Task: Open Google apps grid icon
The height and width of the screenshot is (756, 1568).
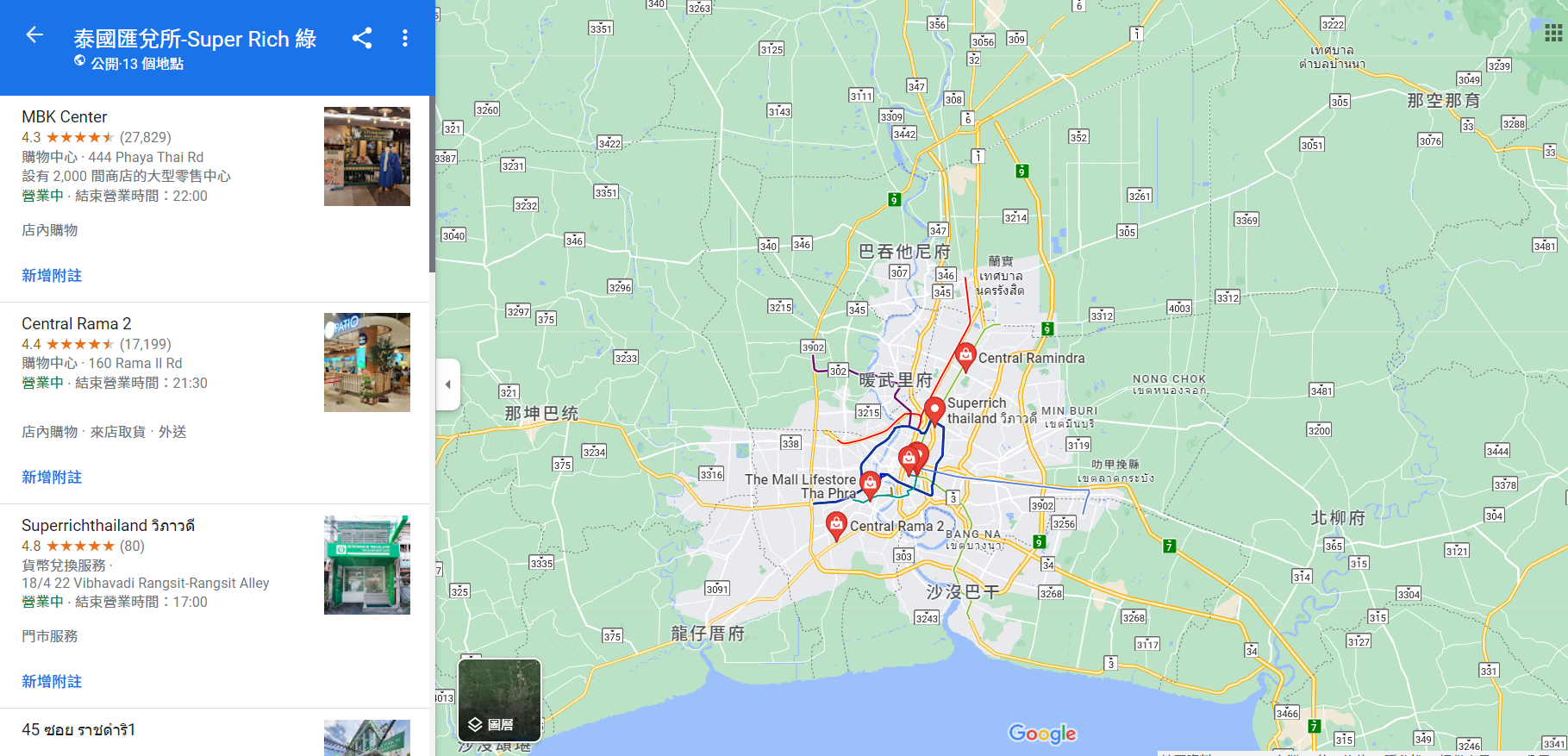Action: pos(1552,33)
